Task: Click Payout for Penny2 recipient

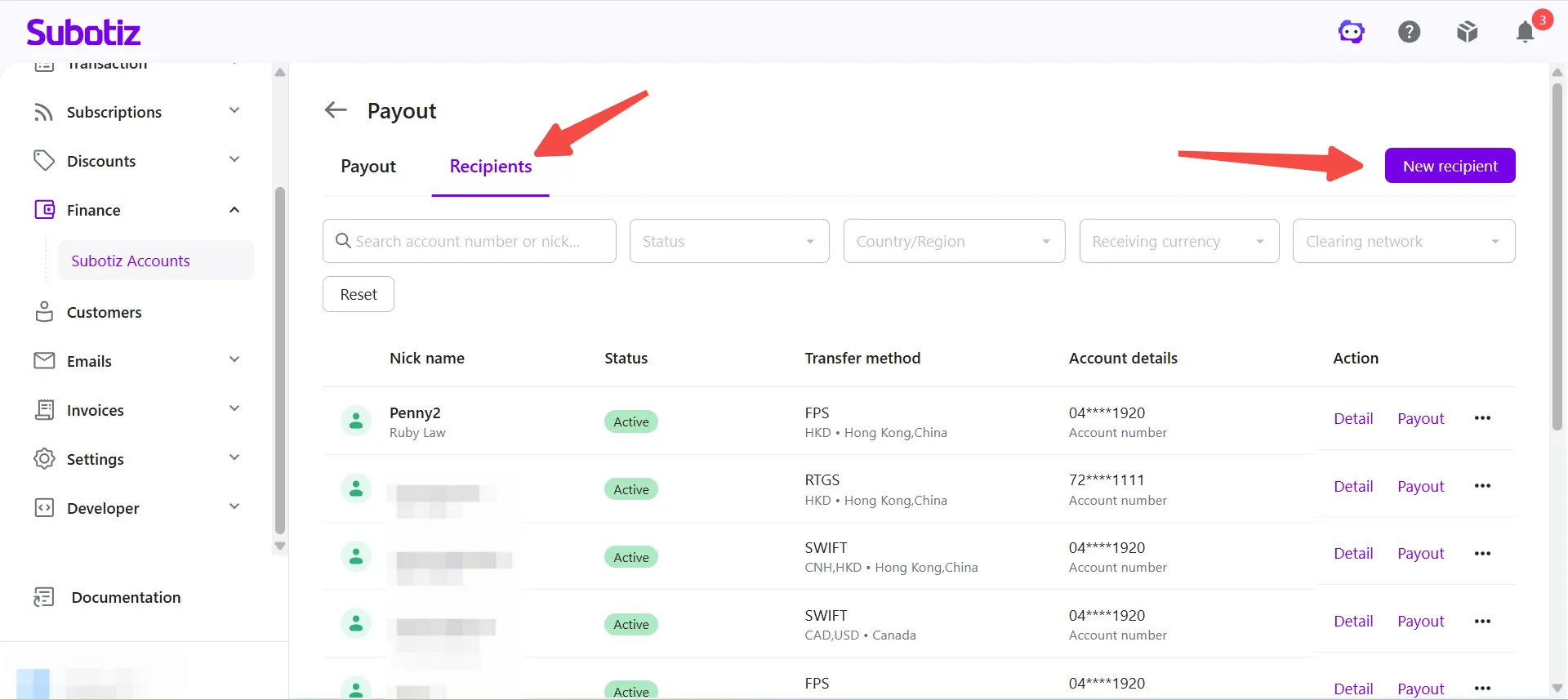Action: [1421, 418]
